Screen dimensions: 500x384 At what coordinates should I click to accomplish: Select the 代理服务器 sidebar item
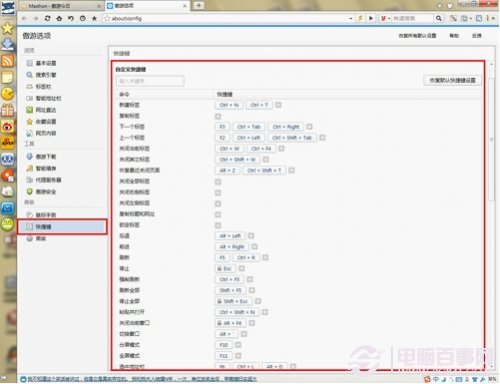point(44,180)
